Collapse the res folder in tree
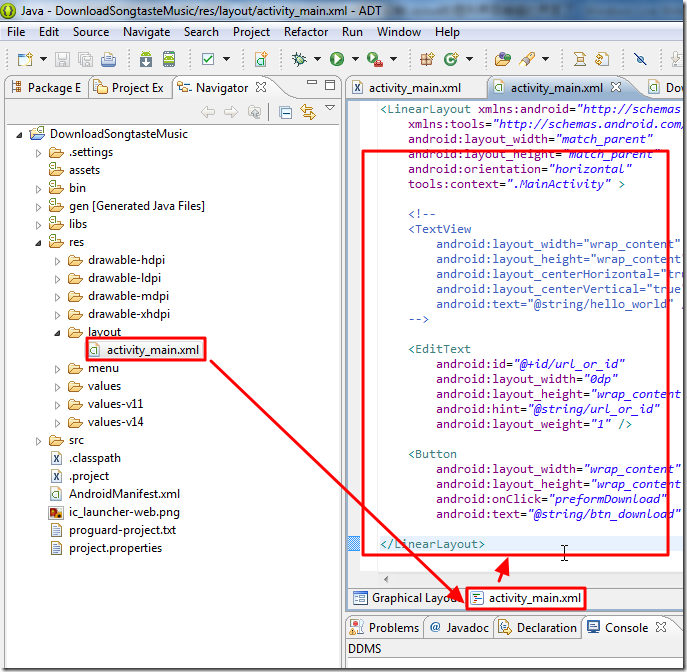Viewport: 687px width, 672px height. tap(40, 242)
